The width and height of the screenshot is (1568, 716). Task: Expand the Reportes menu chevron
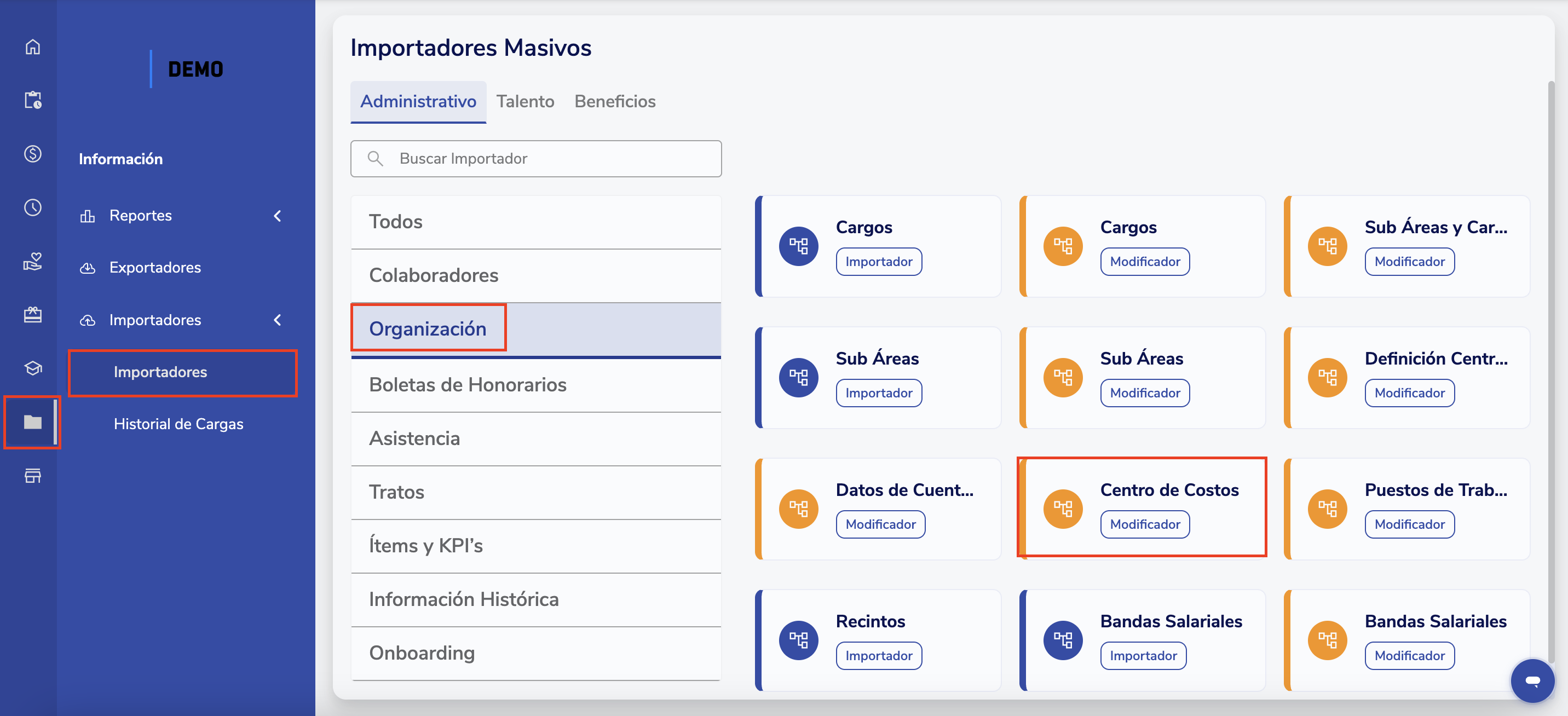tap(278, 216)
